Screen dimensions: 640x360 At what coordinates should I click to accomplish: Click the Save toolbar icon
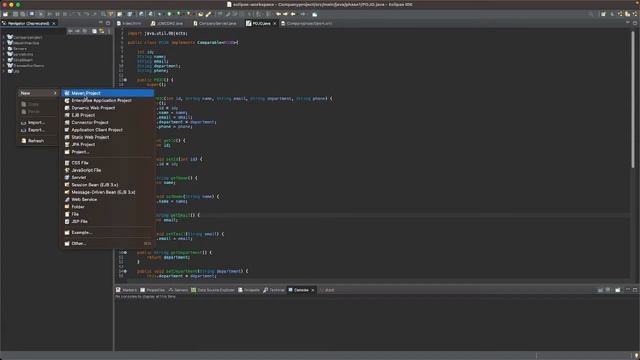(15, 14)
